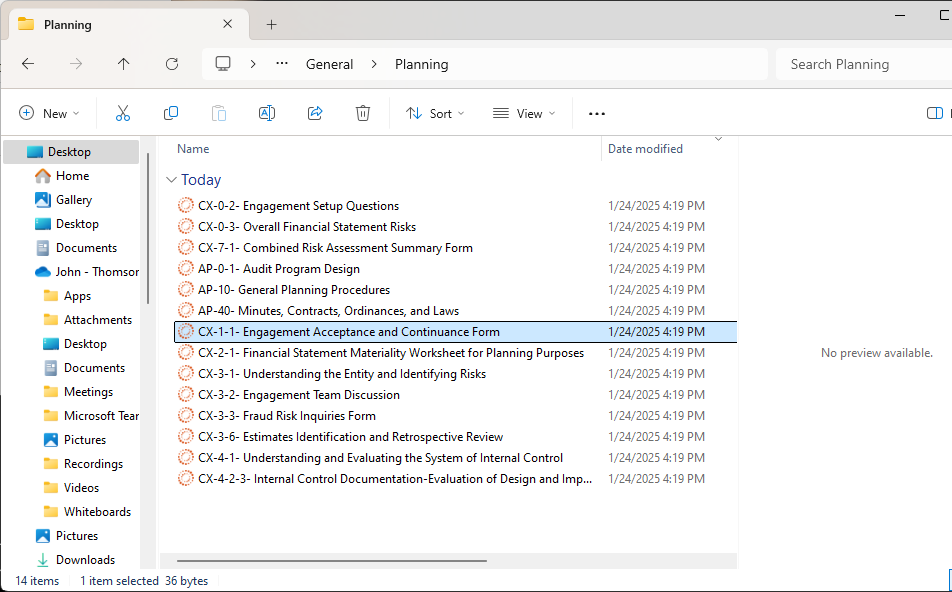The height and width of the screenshot is (592, 952).
Task: Click the Delete trash can icon
Action: (x=363, y=114)
